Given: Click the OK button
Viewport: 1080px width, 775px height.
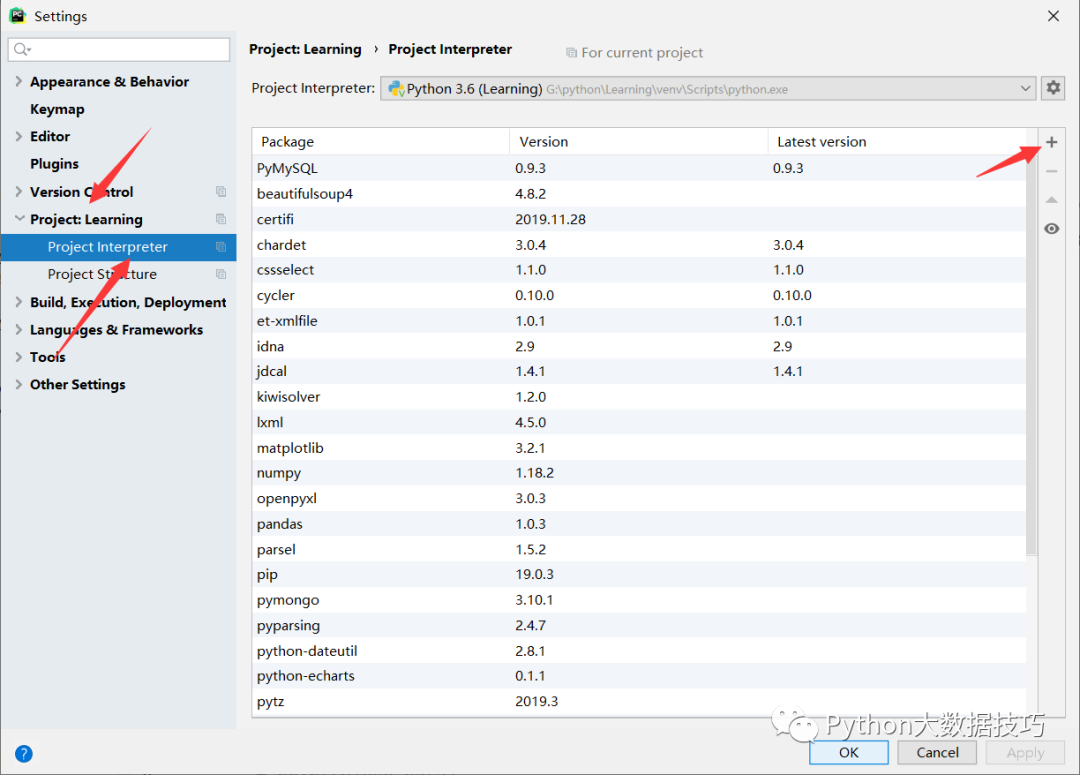Looking at the screenshot, I should click(849, 752).
